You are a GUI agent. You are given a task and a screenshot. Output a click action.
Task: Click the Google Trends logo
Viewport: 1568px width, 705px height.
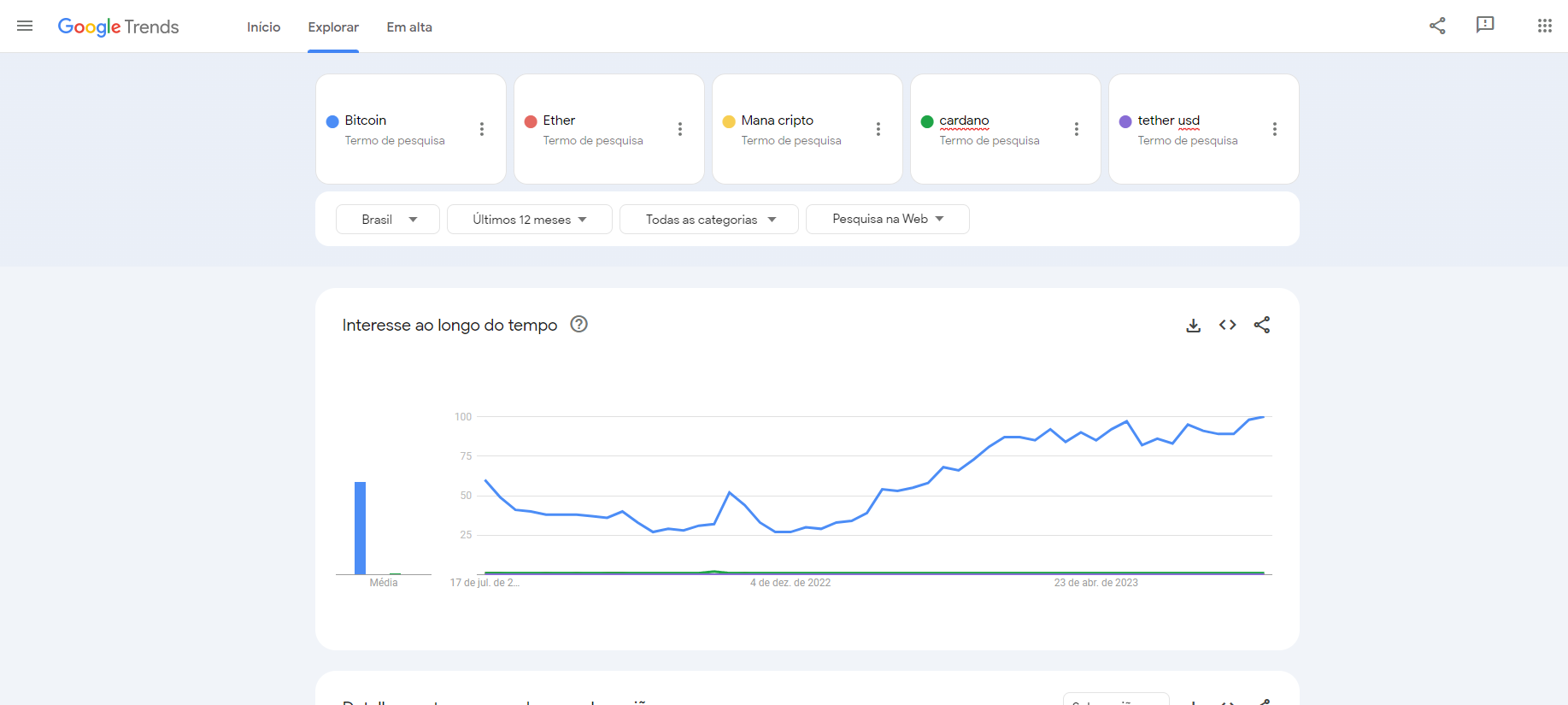[x=118, y=26]
